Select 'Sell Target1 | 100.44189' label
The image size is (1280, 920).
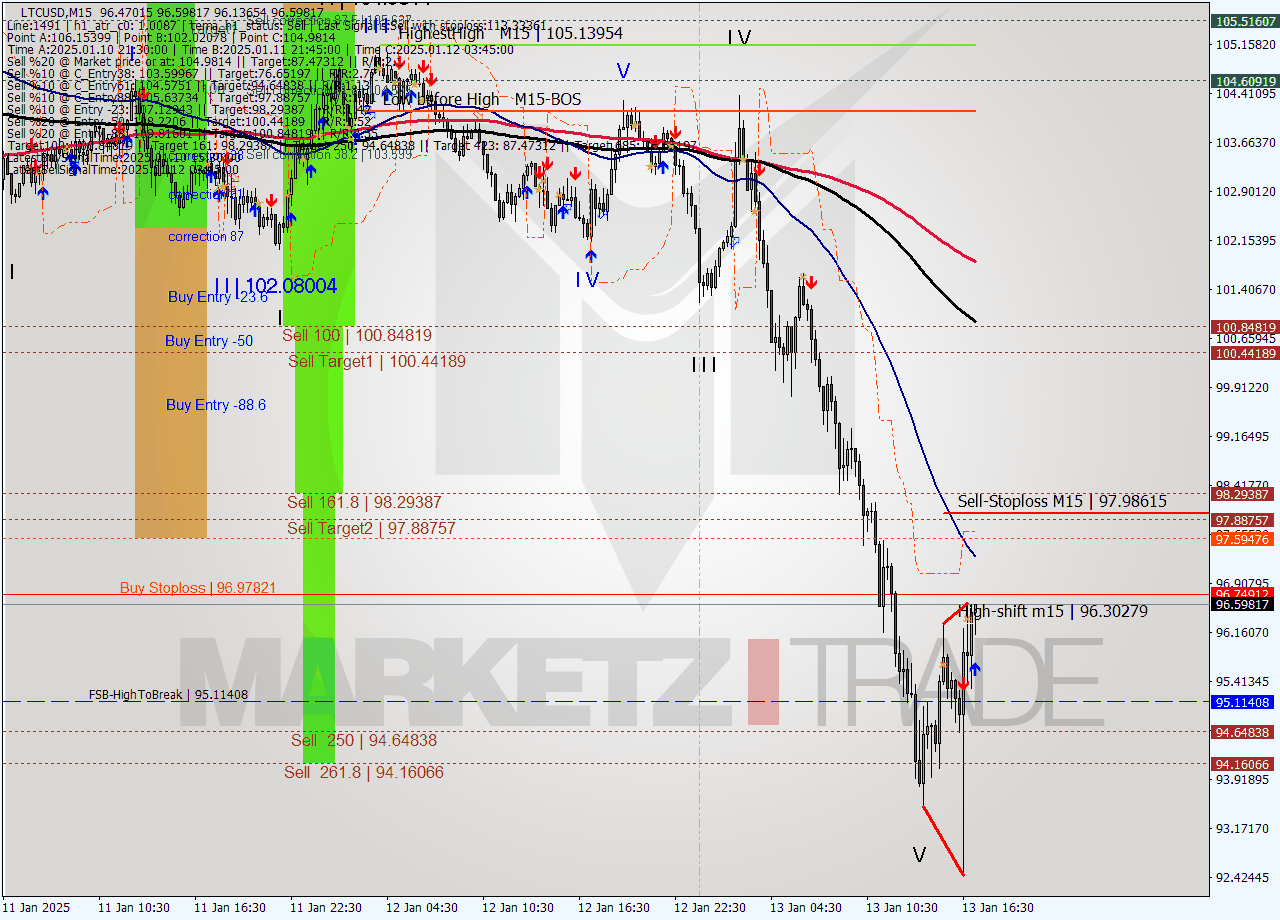click(x=377, y=361)
